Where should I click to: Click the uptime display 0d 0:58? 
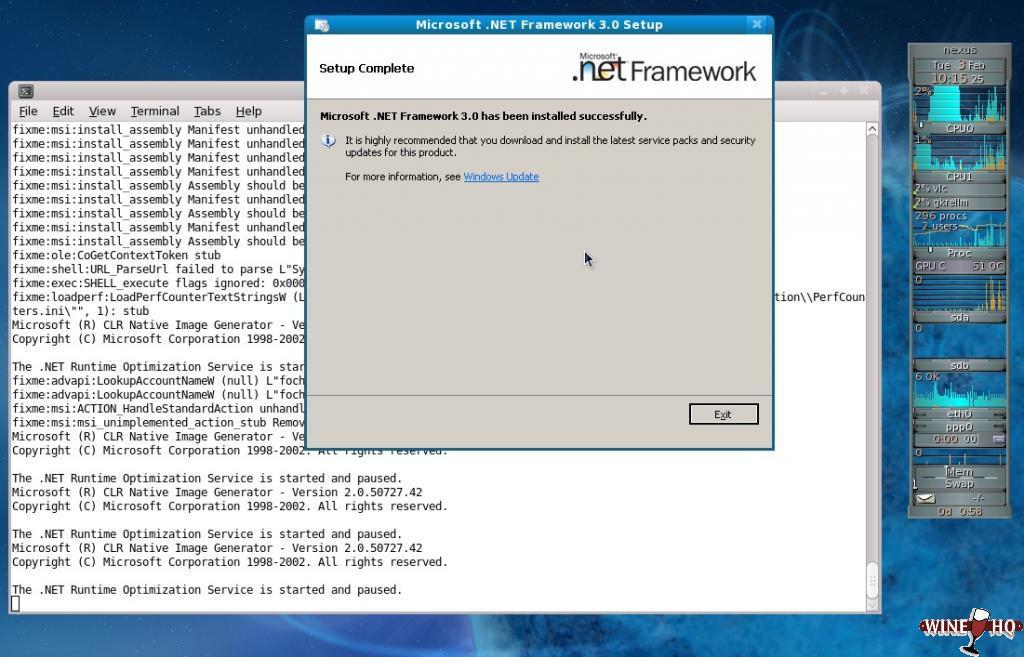coord(959,511)
